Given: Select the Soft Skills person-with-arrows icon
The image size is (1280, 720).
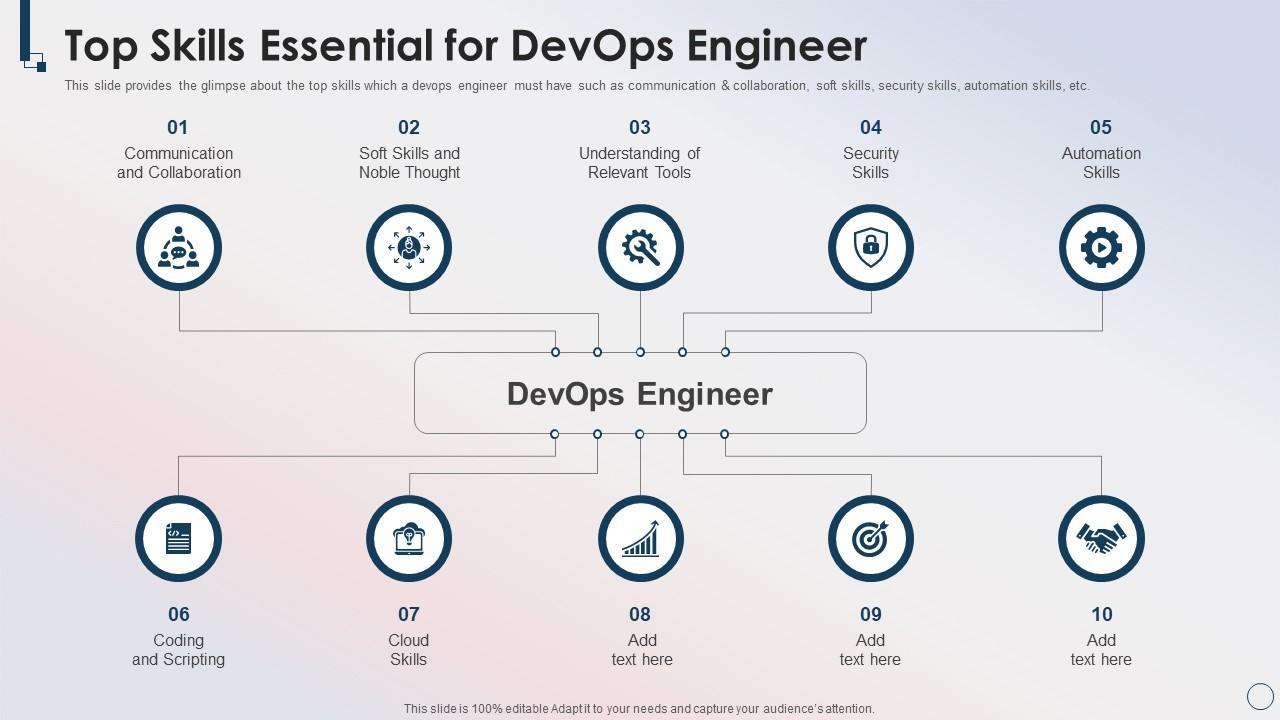Looking at the screenshot, I should (x=409, y=247).
